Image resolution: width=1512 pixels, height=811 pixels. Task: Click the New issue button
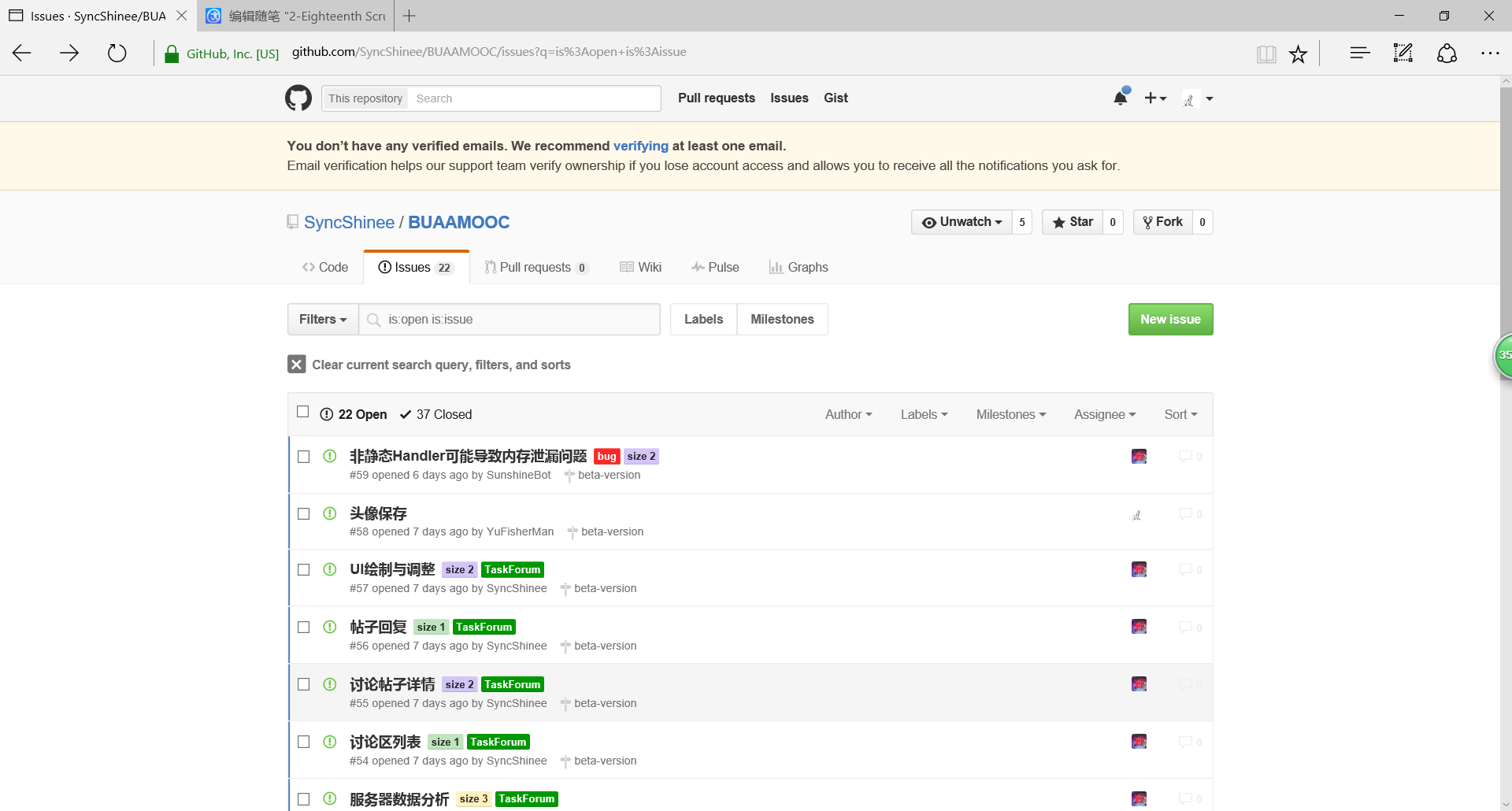pyautogui.click(x=1170, y=319)
